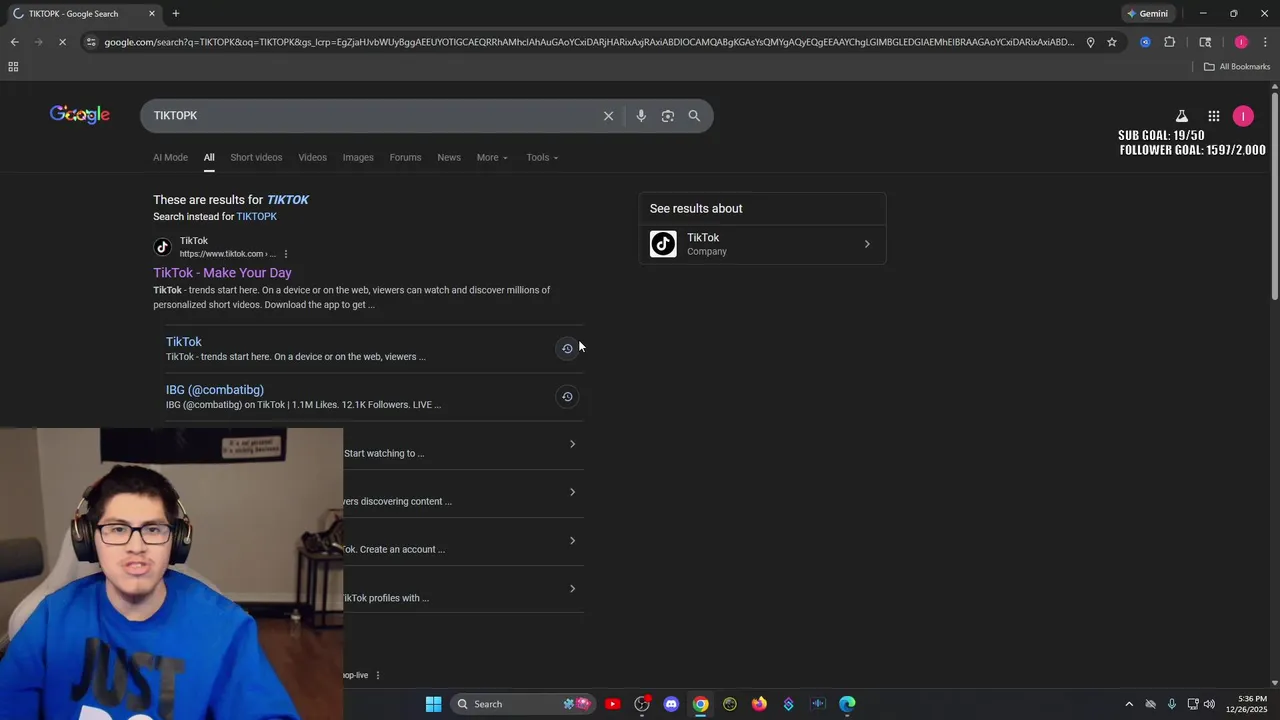The image size is (1280, 720).
Task: Open the TikTok sitelink
Action: pos(184,342)
